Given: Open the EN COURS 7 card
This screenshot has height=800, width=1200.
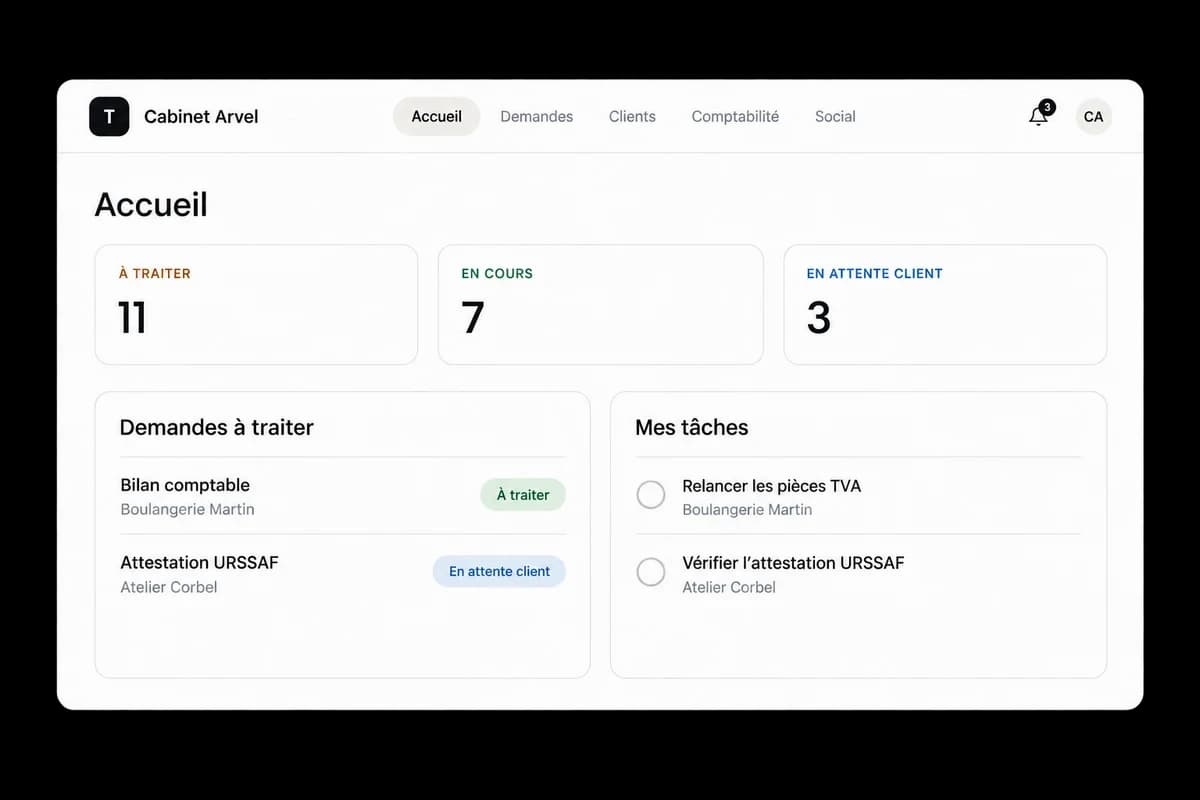Looking at the screenshot, I should [600, 304].
